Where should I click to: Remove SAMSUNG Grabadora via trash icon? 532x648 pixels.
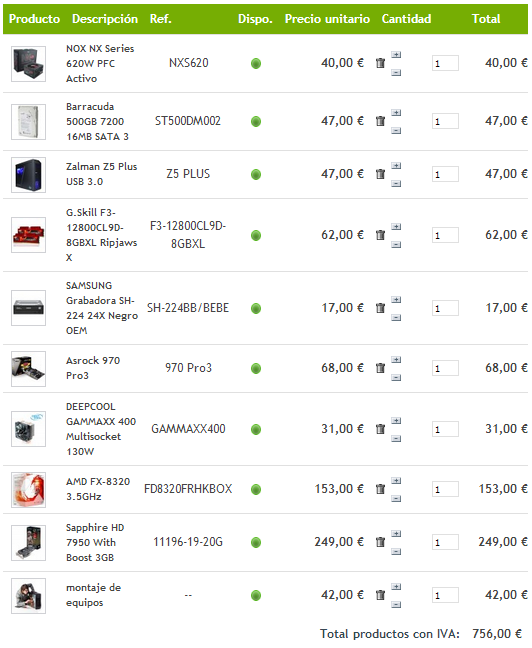(380, 308)
